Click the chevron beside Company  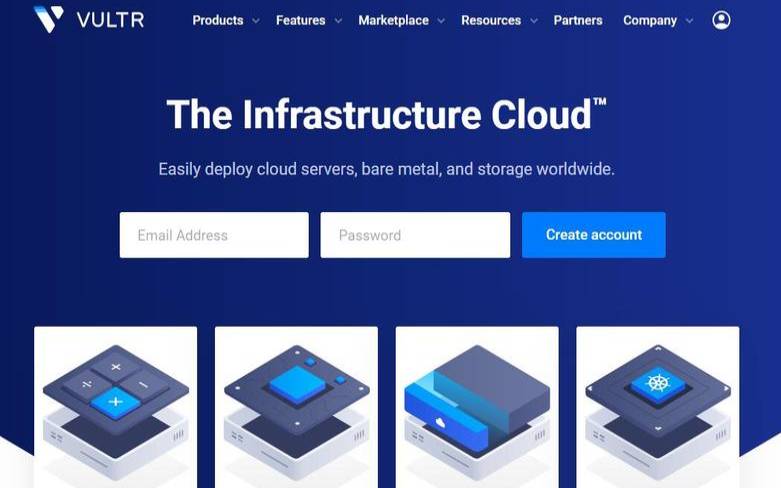(686, 21)
